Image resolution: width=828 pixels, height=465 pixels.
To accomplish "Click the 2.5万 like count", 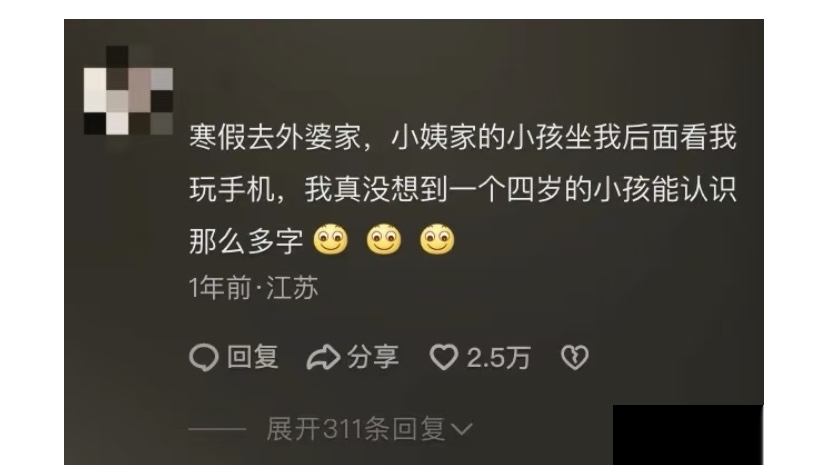I will coord(498,358).
